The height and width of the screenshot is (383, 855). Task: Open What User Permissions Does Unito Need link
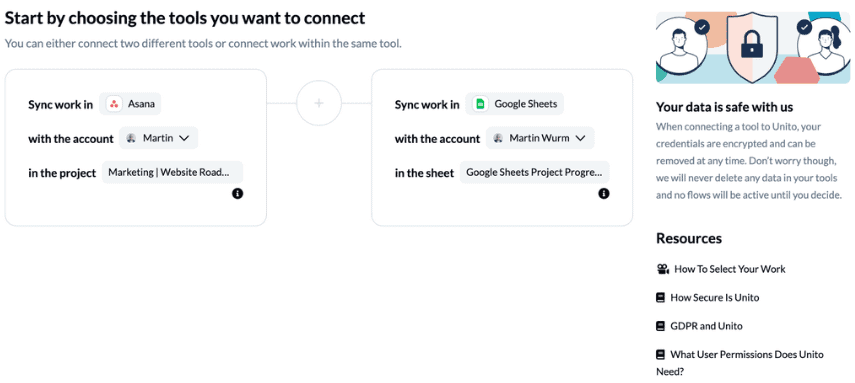tap(740, 363)
